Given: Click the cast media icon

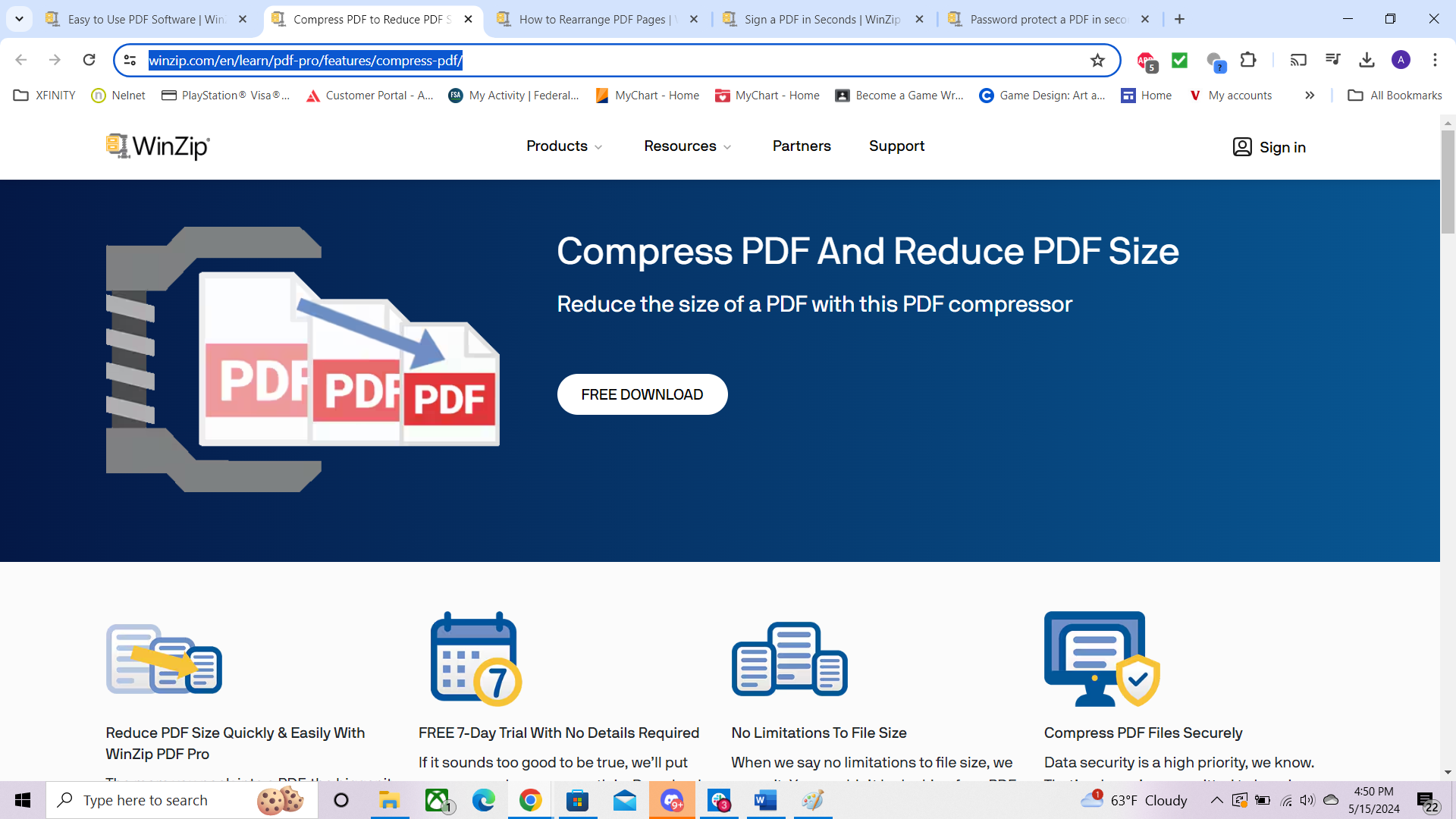Looking at the screenshot, I should pyautogui.click(x=1298, y=60).
